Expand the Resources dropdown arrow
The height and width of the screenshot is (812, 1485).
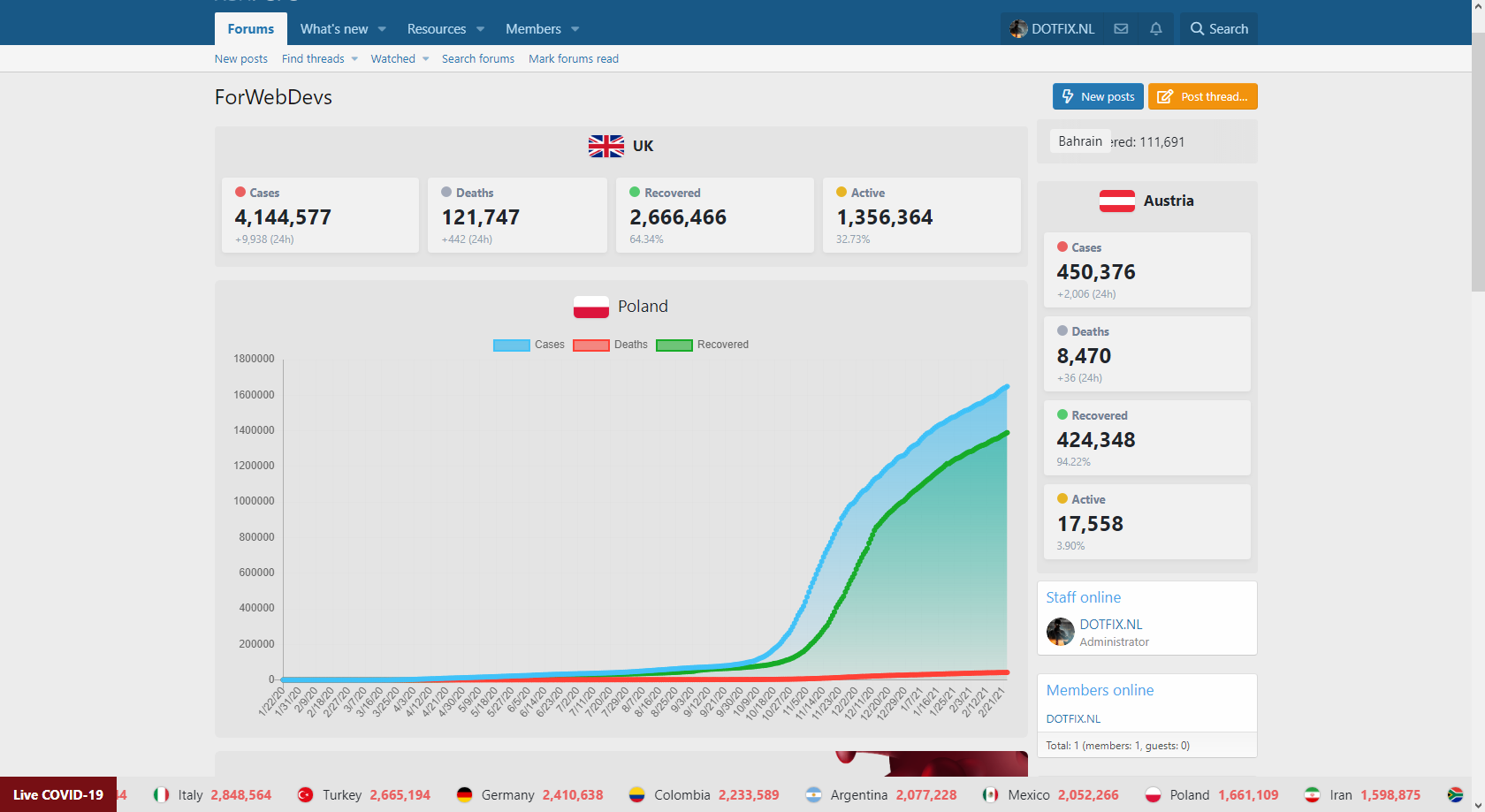[480, 29]
